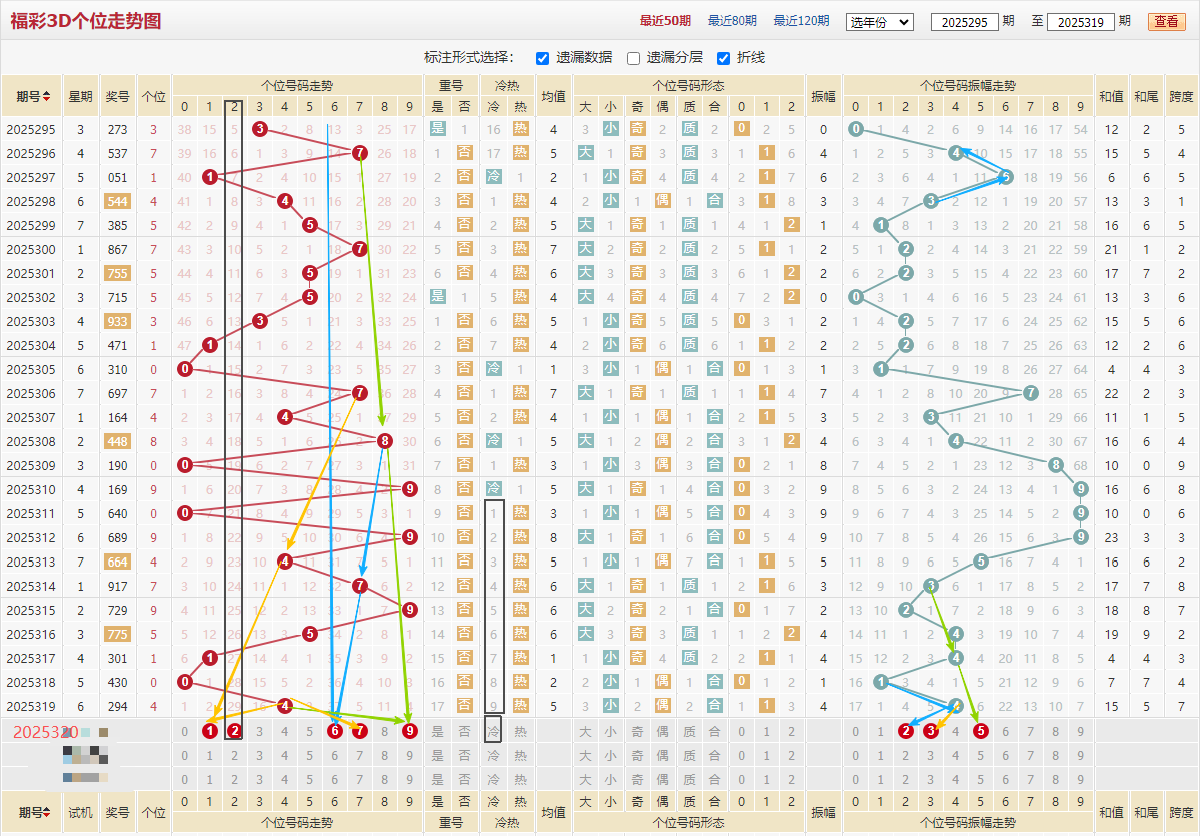Click the 星期 column header
Viewport: 1202px width, 836px height.
pyautogui.click(x=80, y=97)
